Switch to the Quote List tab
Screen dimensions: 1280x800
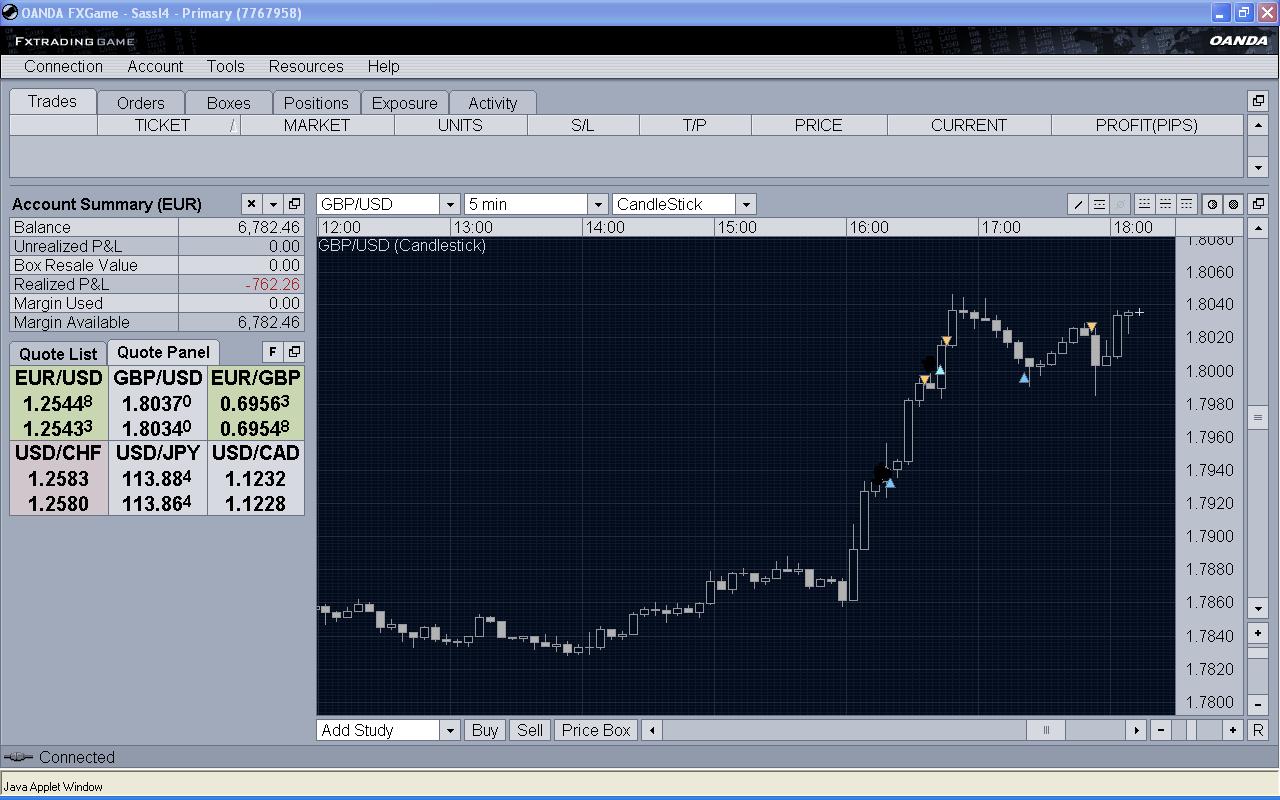click(58, 354)
